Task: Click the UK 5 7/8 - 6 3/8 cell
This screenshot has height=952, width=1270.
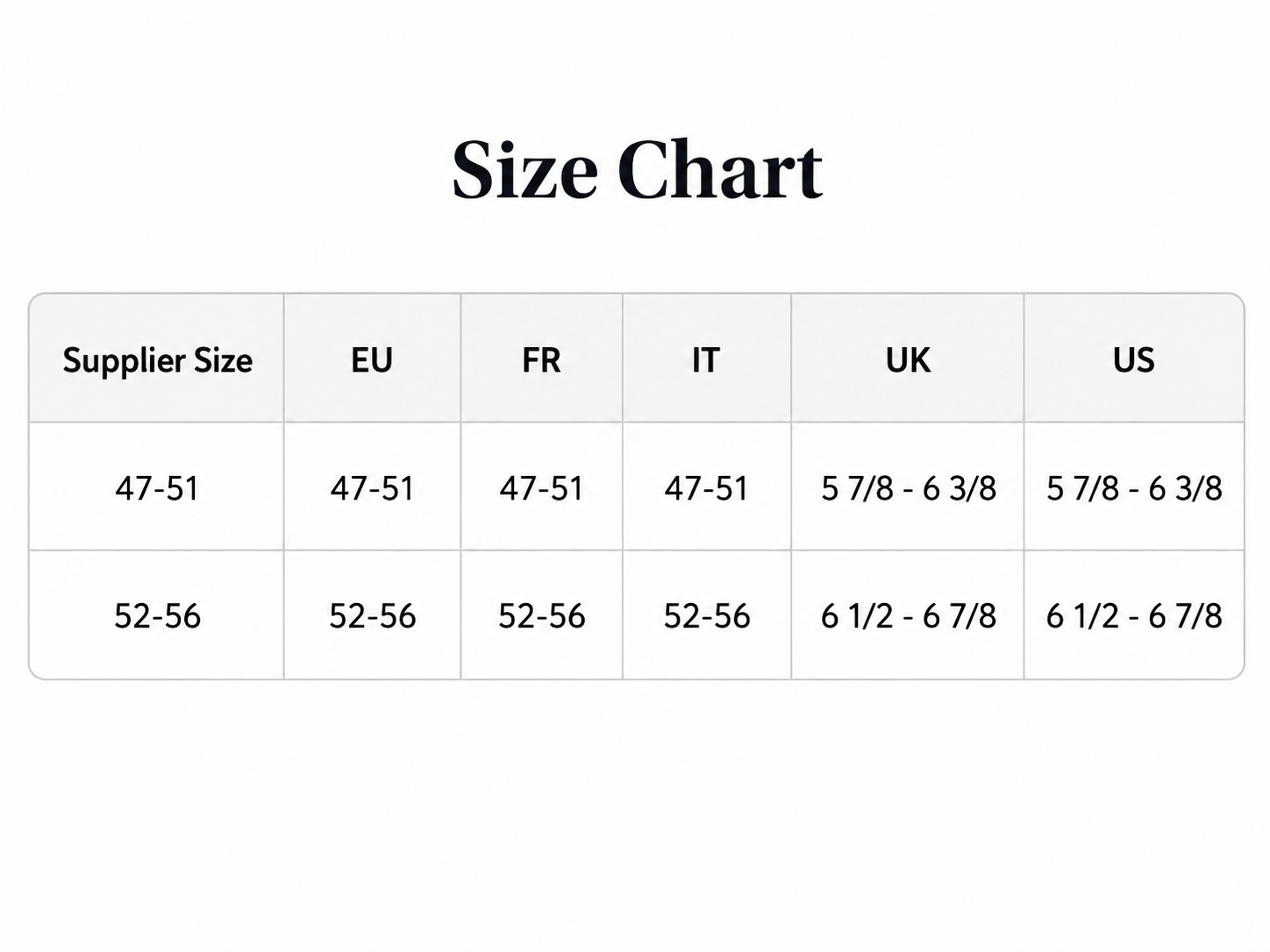Action: click(908, 487)
